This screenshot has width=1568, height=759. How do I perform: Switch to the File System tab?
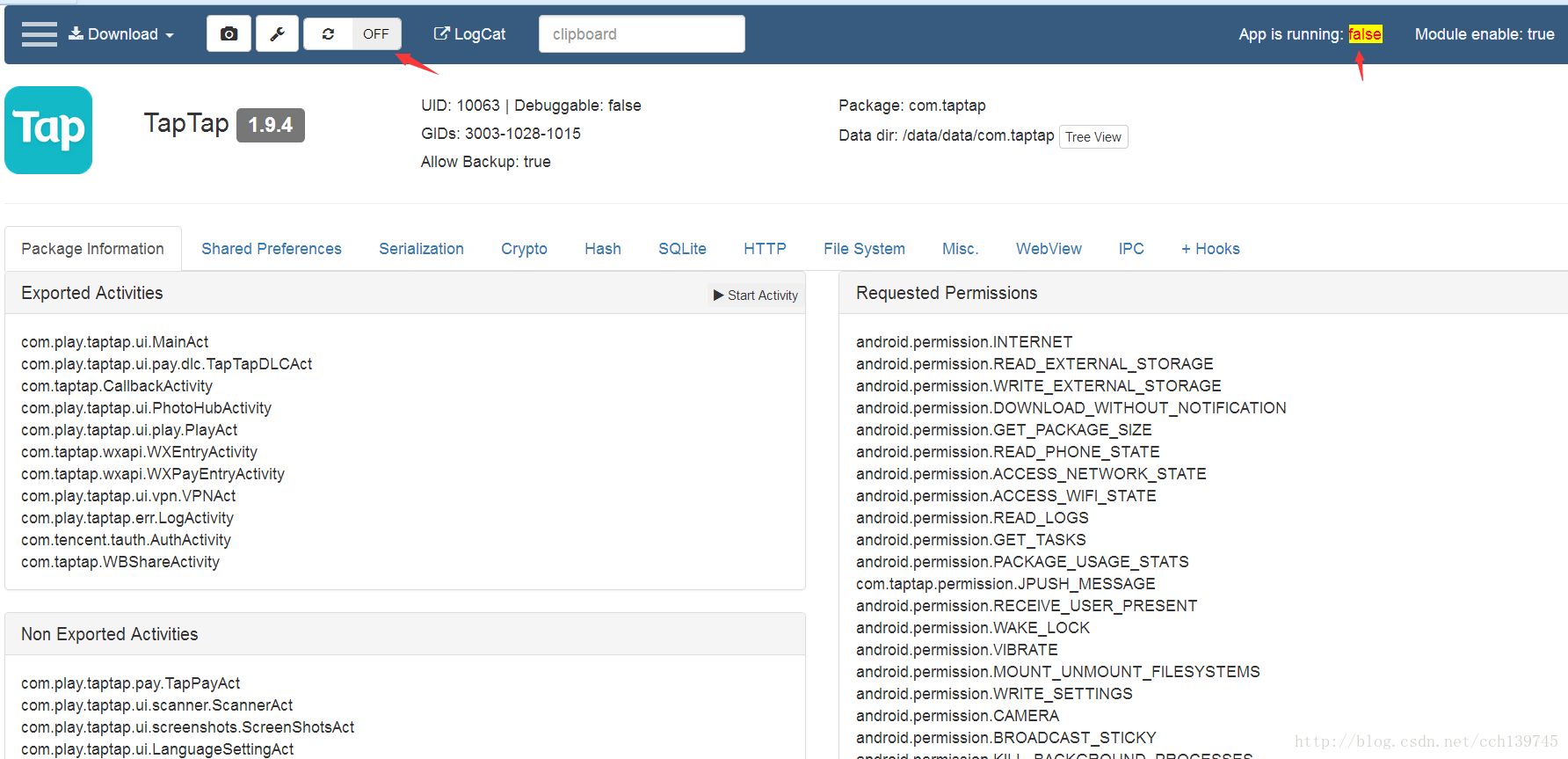coord(864,249)
